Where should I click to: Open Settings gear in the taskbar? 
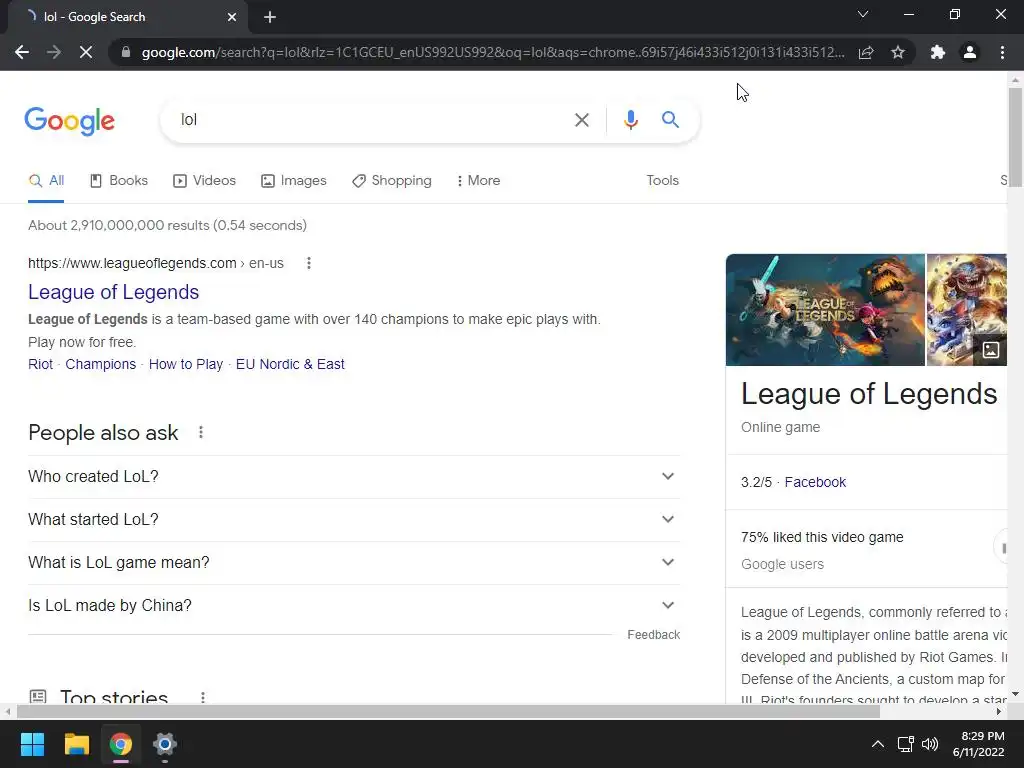click(165, 744)
